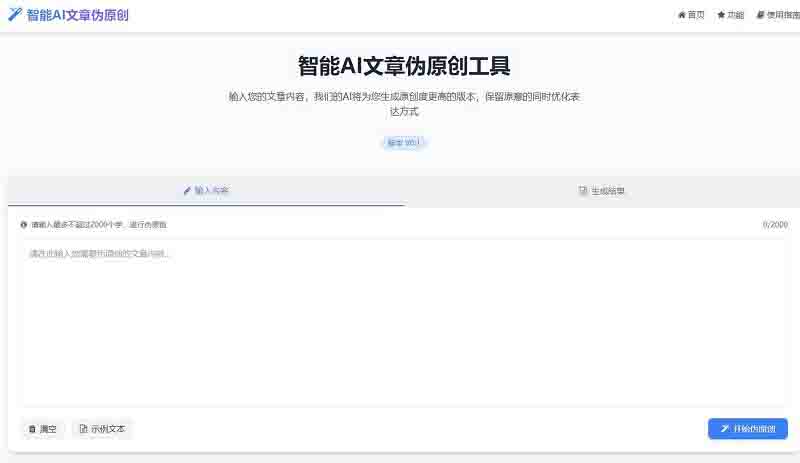
Task: Click the house icon beside 首页
Action: click(682, 15)
